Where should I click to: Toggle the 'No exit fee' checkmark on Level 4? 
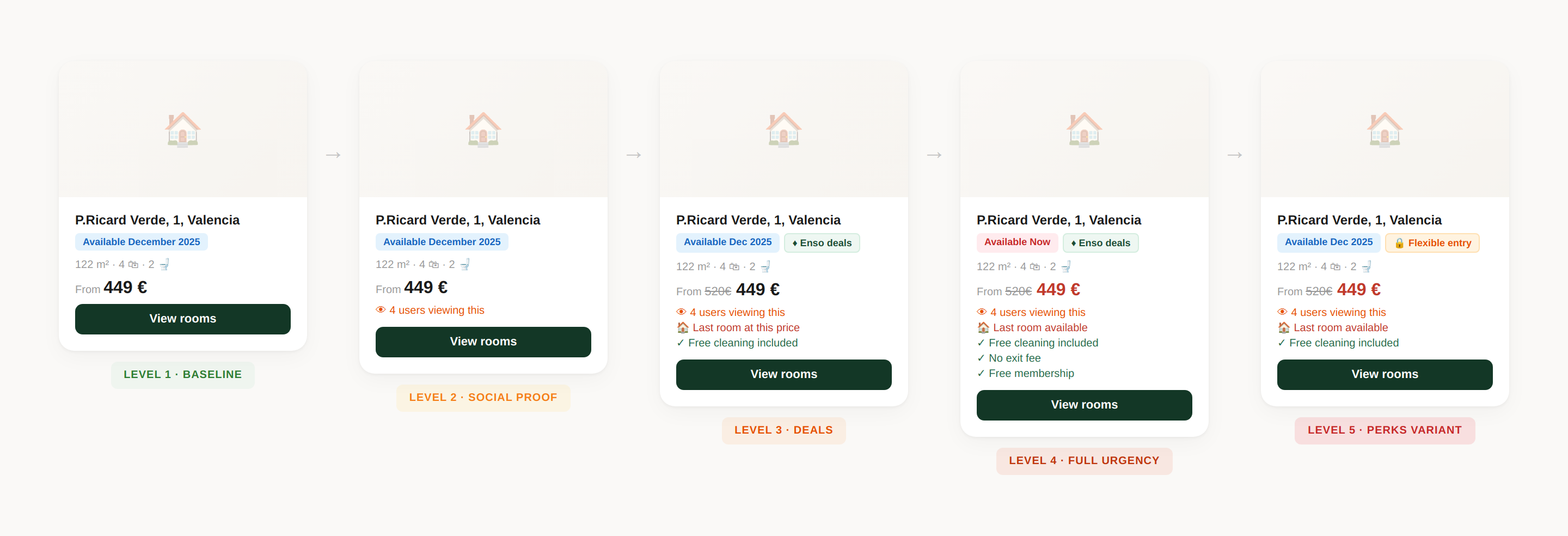(x=981, y=357)
